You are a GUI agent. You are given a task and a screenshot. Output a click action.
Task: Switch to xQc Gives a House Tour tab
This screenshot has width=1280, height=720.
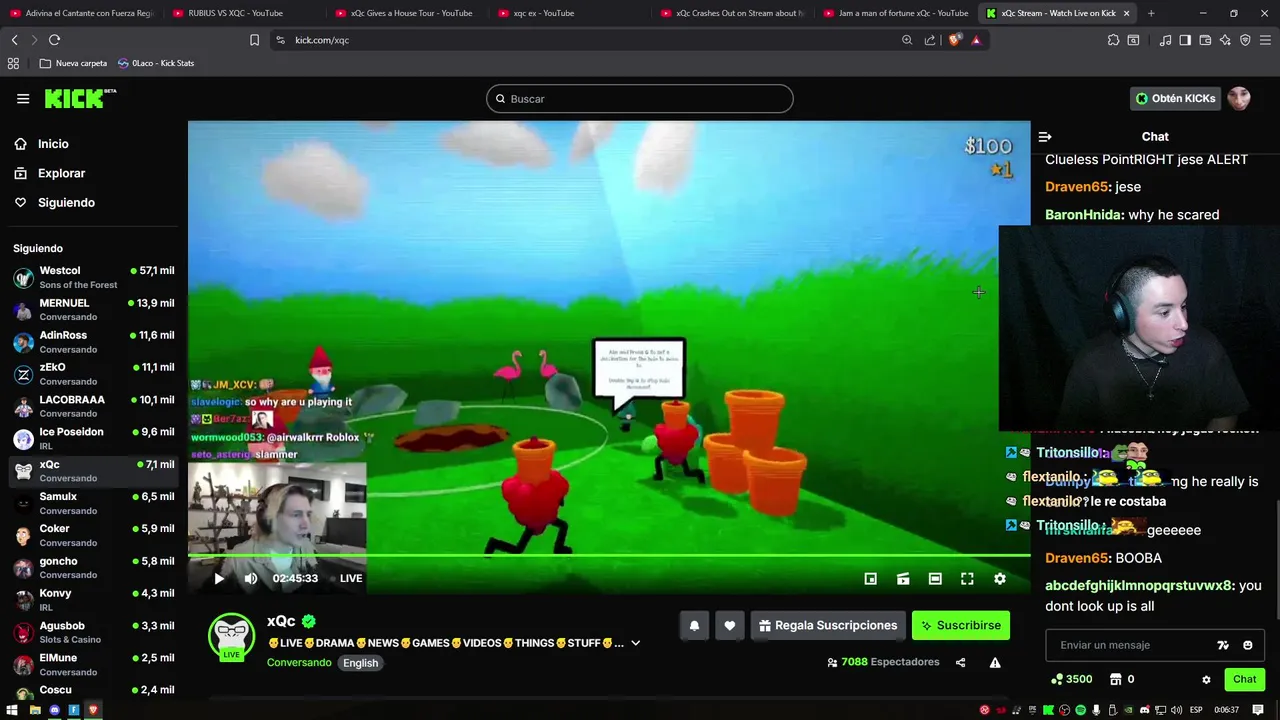(405, 13)
